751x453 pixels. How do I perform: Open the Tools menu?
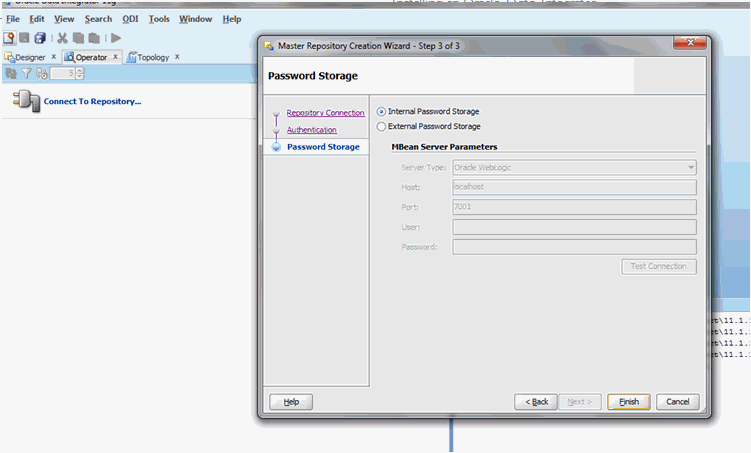[159, 19]
